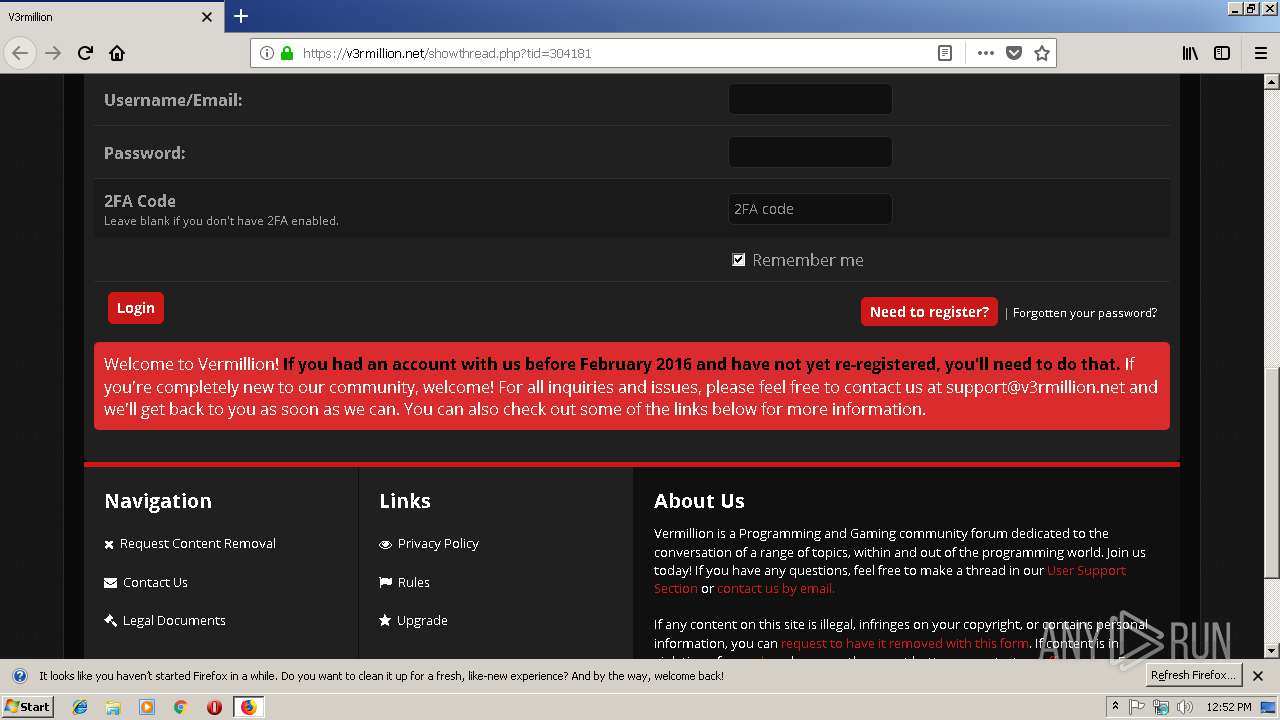Open the Firefox hamburger menu

pos(1260,53)
